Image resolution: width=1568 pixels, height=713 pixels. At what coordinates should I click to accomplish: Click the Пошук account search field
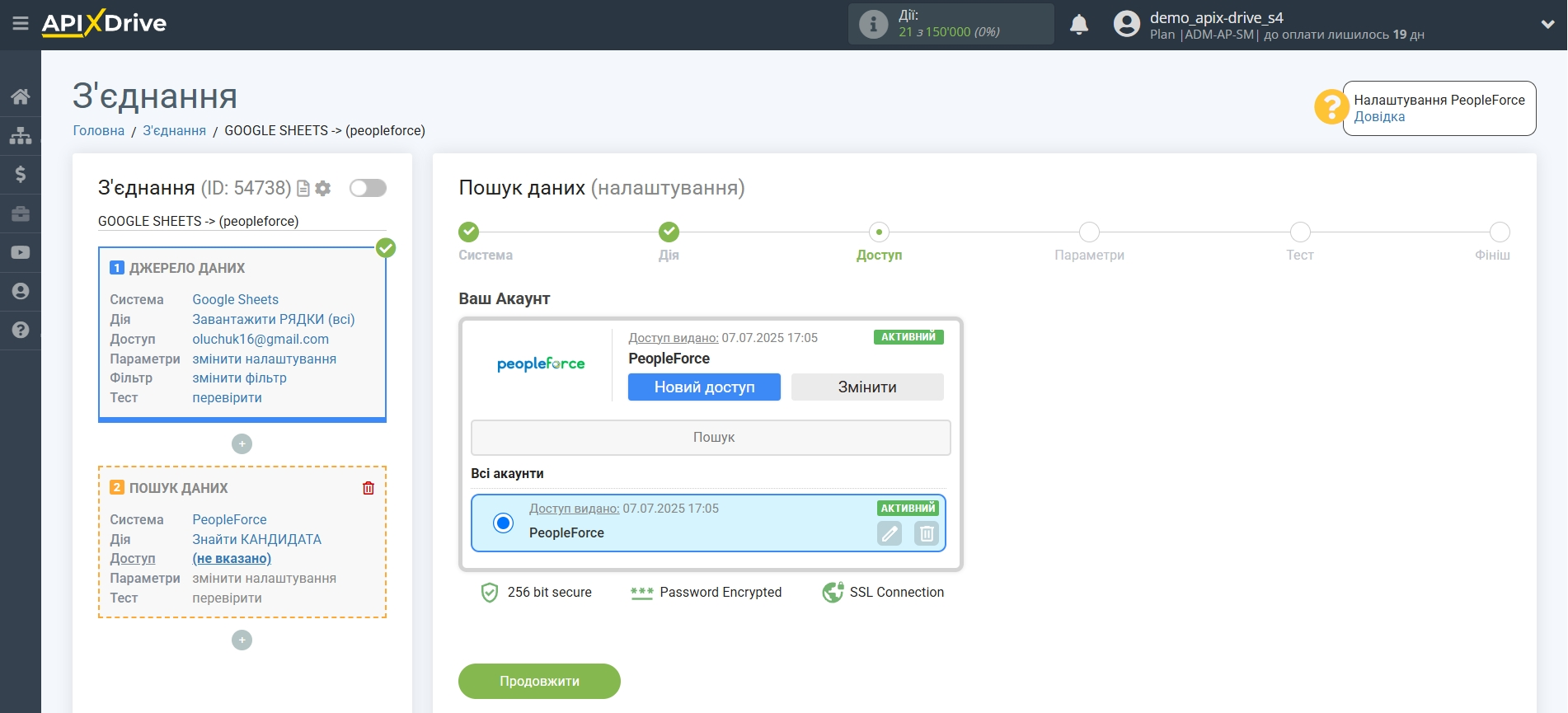click(x=711, y=438)
